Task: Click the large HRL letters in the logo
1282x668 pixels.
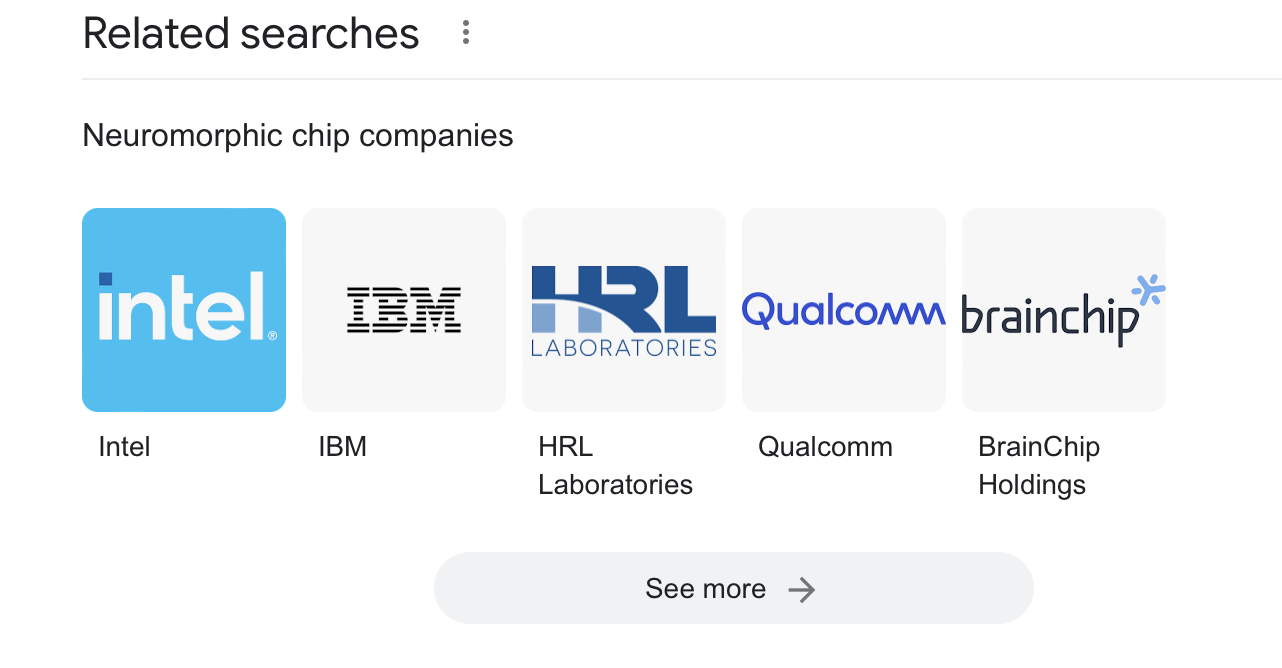Action: (624, 296)
